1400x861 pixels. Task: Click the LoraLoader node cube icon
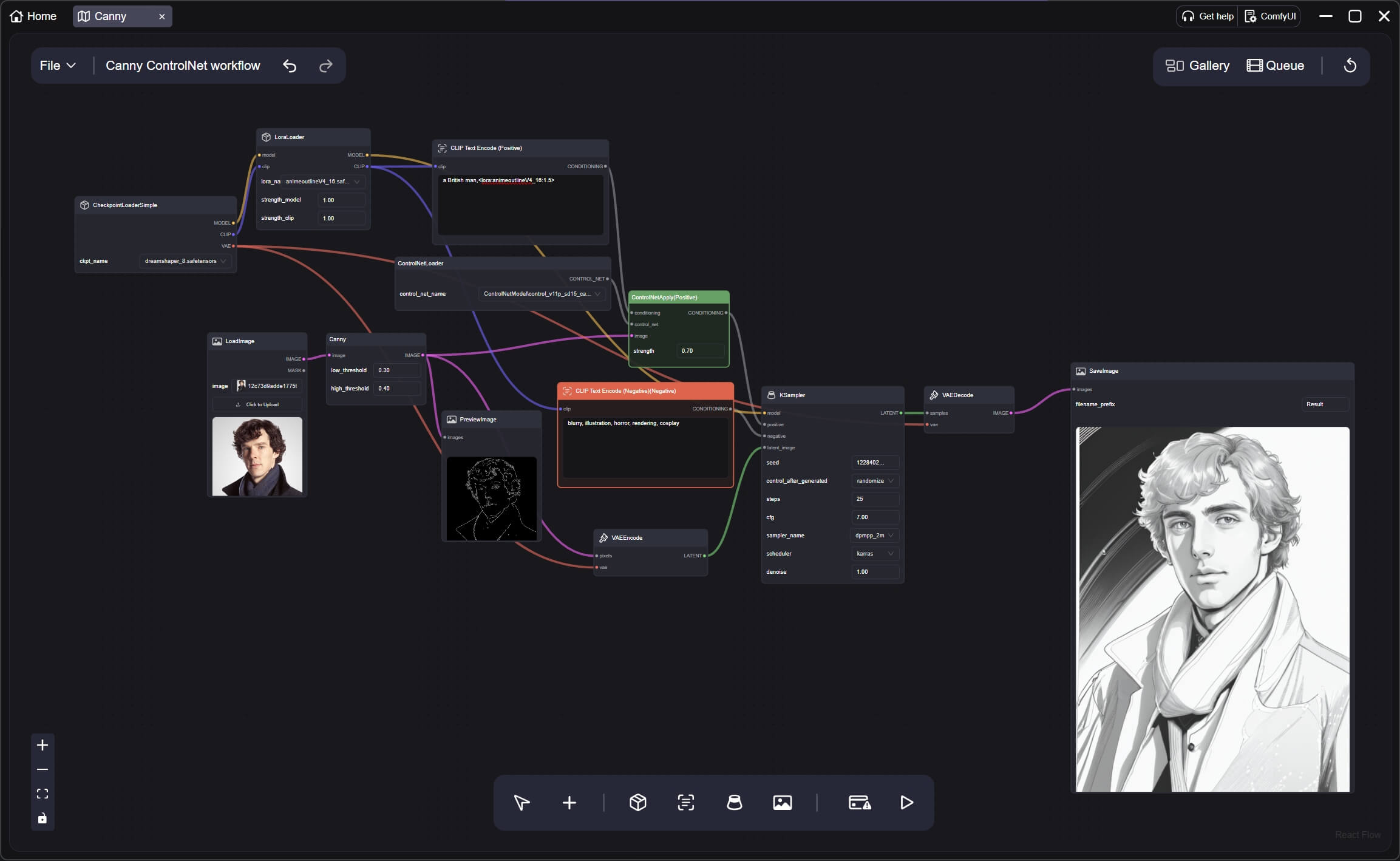[266, 137]
